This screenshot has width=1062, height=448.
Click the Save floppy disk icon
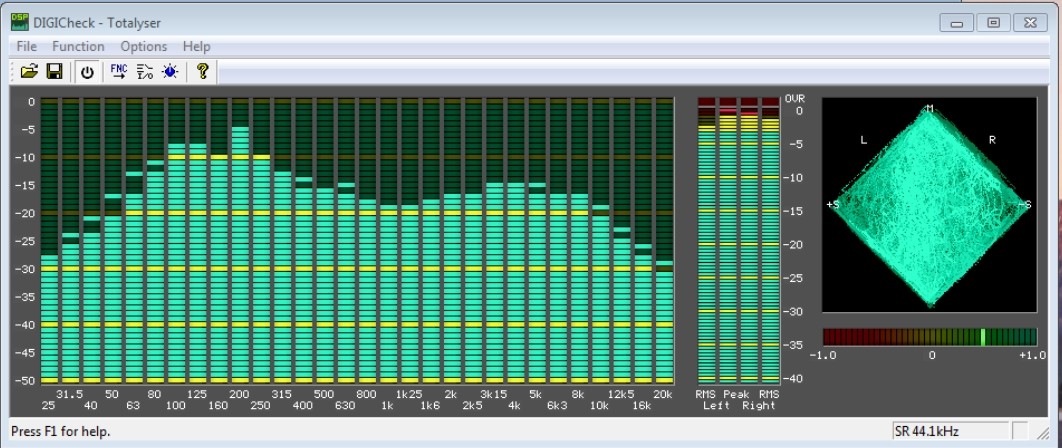pos(55,71)
